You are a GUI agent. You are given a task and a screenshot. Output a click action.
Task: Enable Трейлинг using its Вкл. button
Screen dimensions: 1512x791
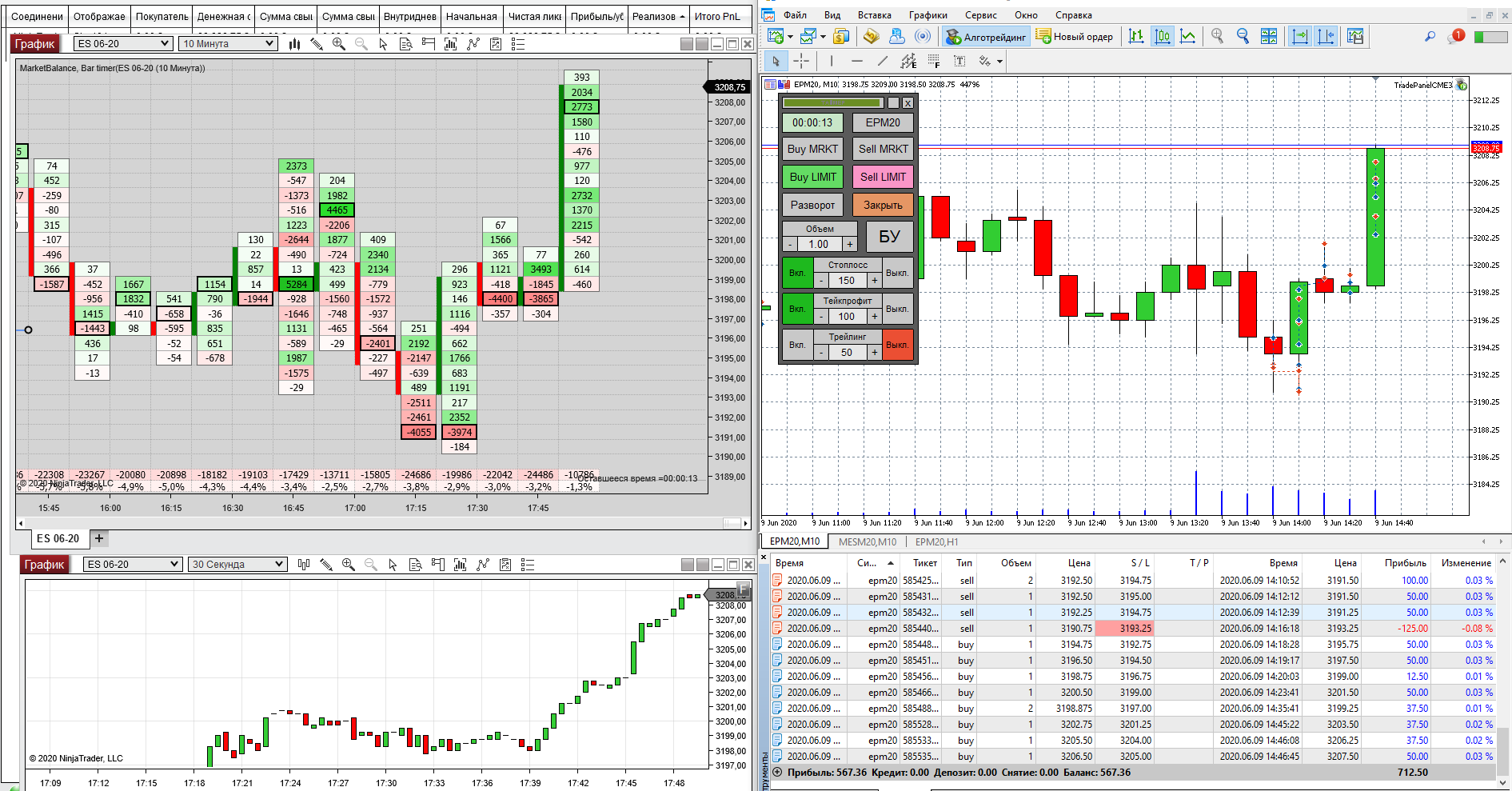tap(797, 345)
